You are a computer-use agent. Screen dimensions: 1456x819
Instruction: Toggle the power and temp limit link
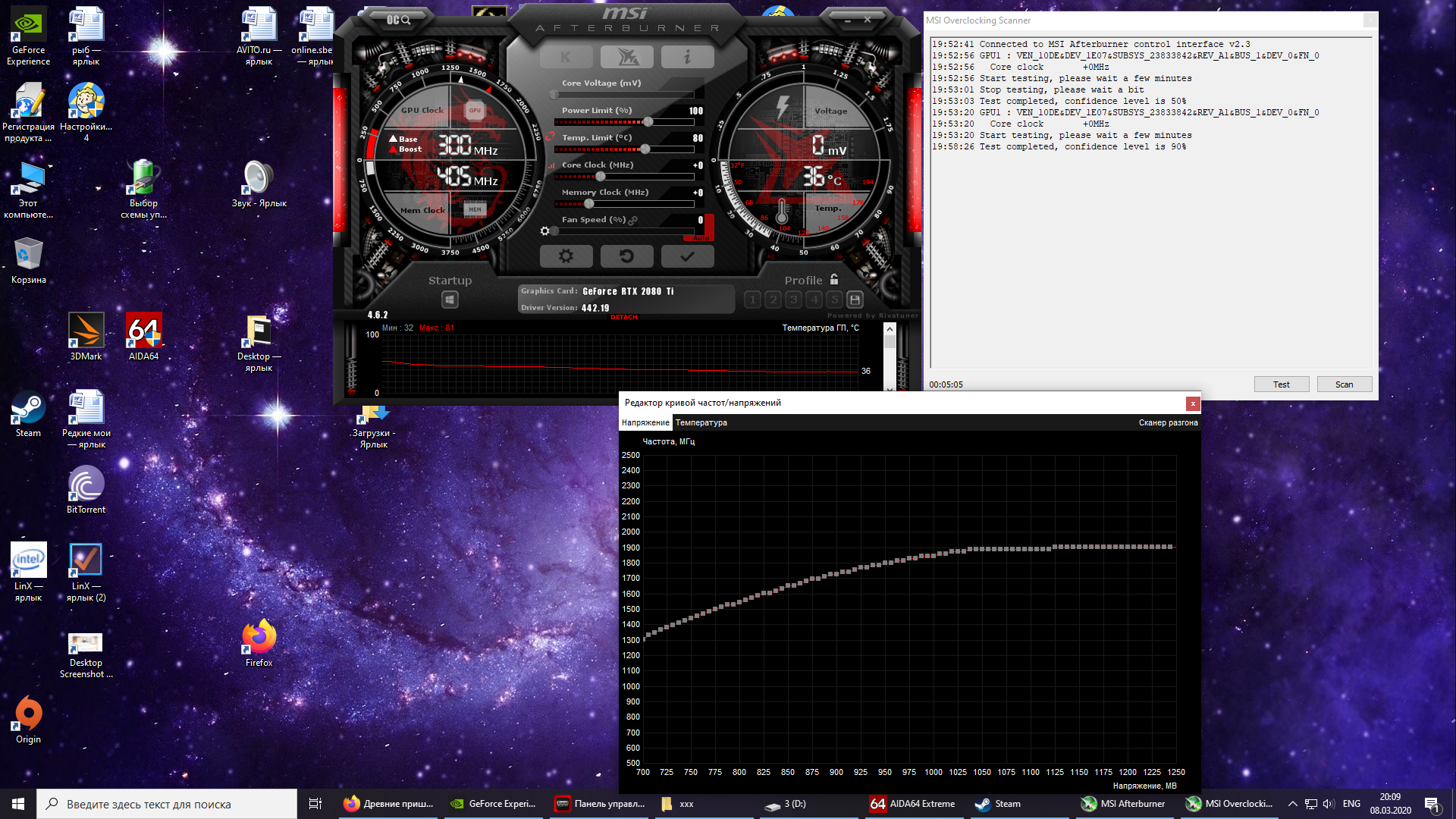pos(550,136)
